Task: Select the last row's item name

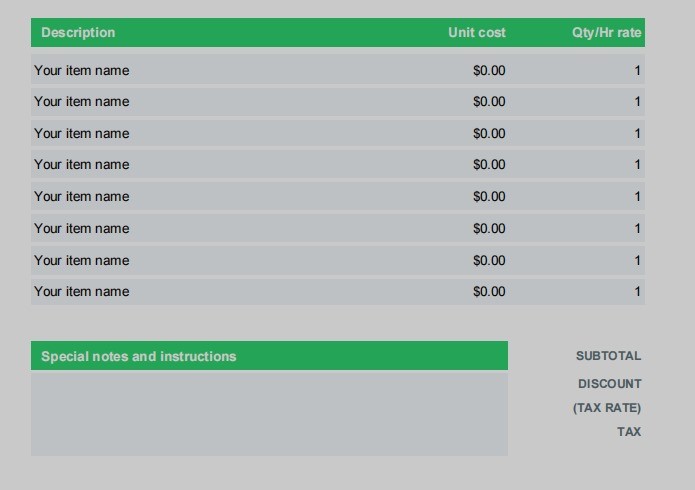Action: pyautogui.click(x=82, y=292)
